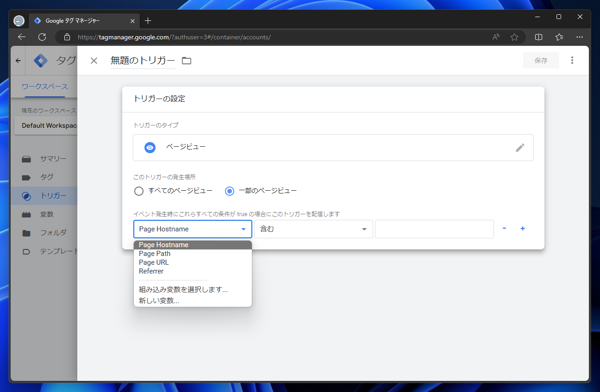This screenshot has height=392, width=600.
Task: Open タグ in the sidebar
Action: [x=46, y=177]
